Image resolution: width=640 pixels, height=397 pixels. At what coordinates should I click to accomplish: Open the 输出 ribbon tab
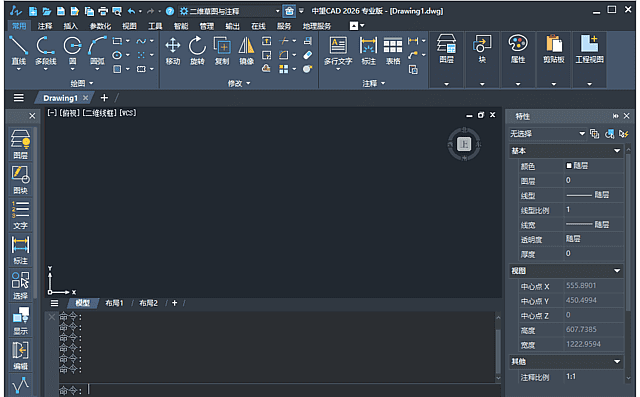[x=232, y=26]
